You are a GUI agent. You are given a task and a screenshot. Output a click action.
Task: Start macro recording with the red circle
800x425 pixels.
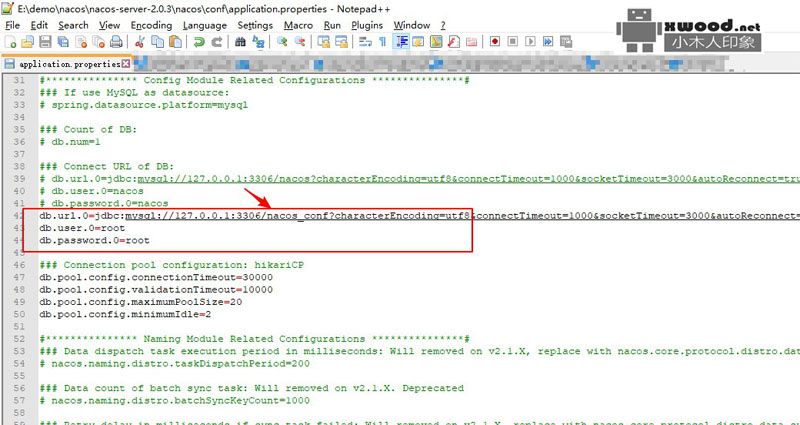tap(495, 42)
